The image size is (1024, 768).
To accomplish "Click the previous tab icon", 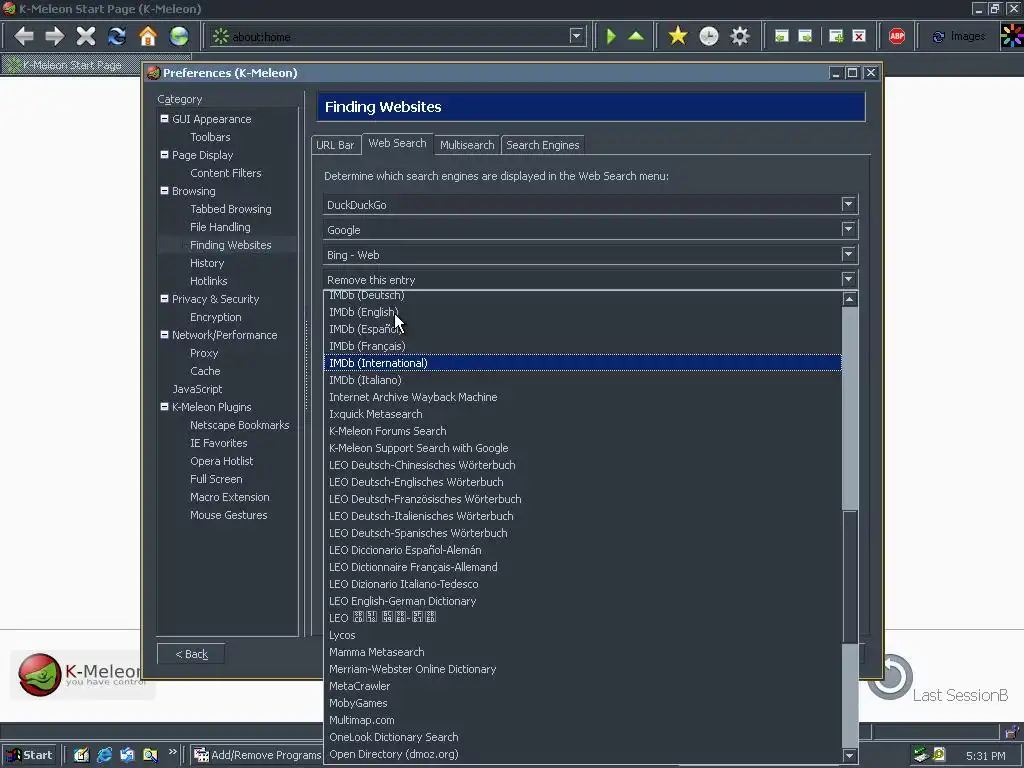I will [781, 37].
